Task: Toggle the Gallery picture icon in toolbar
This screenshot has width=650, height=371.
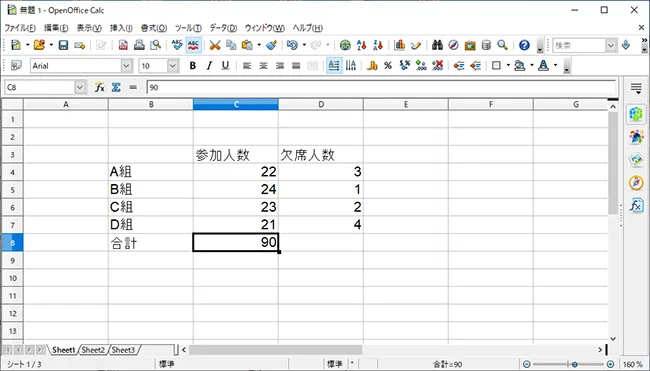Action: 470,45
